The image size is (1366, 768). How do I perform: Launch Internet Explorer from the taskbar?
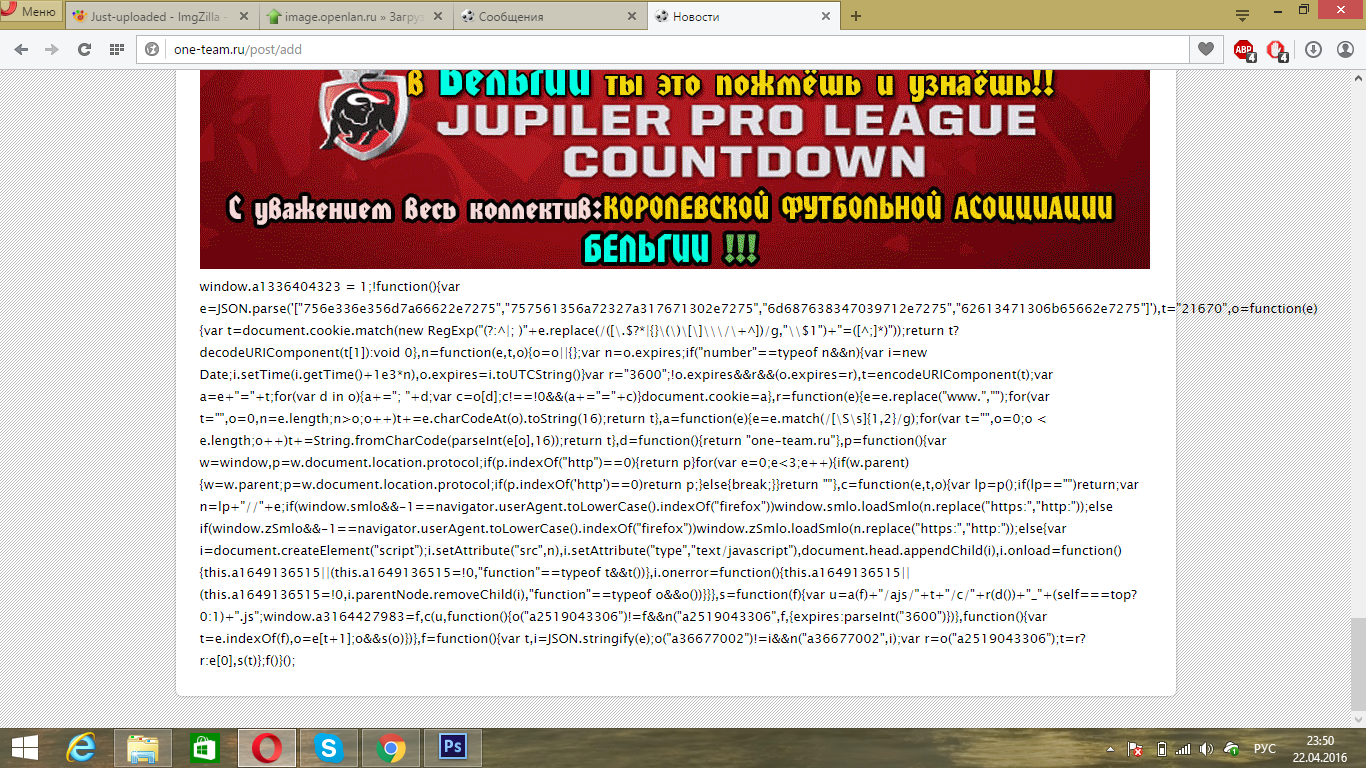tap(81, 747)
